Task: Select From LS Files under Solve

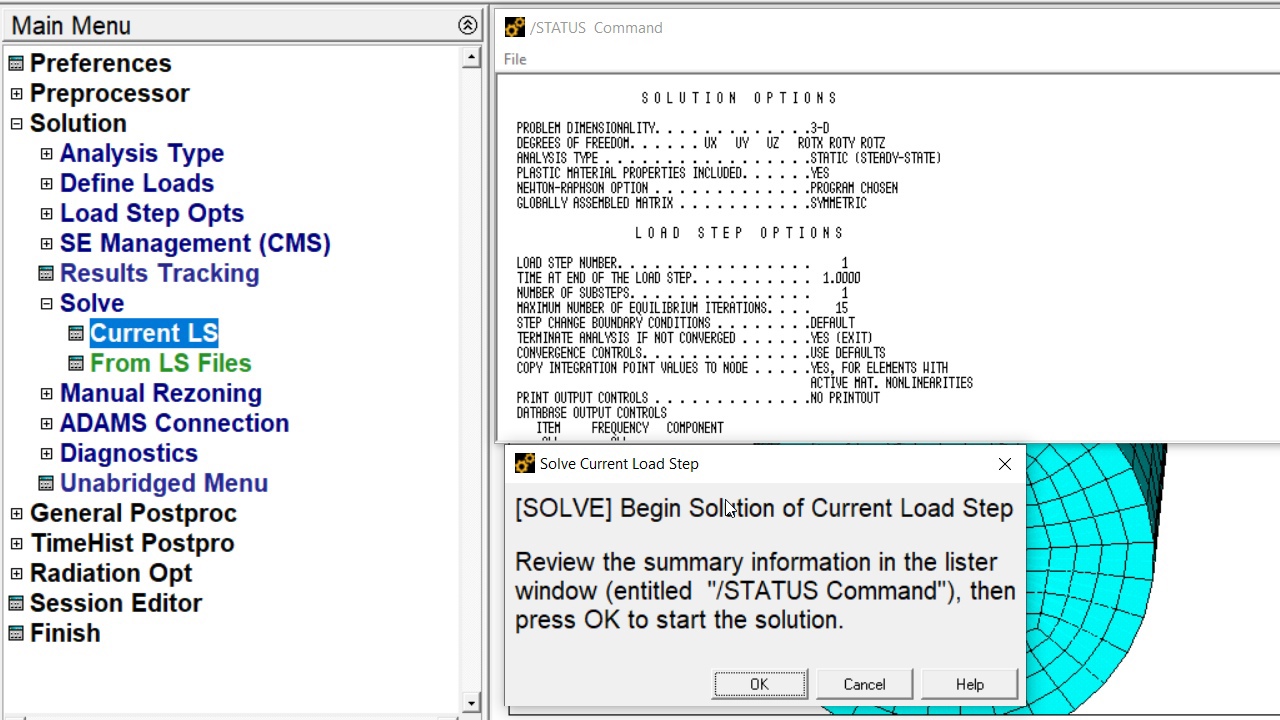Action: click(170, 363)
